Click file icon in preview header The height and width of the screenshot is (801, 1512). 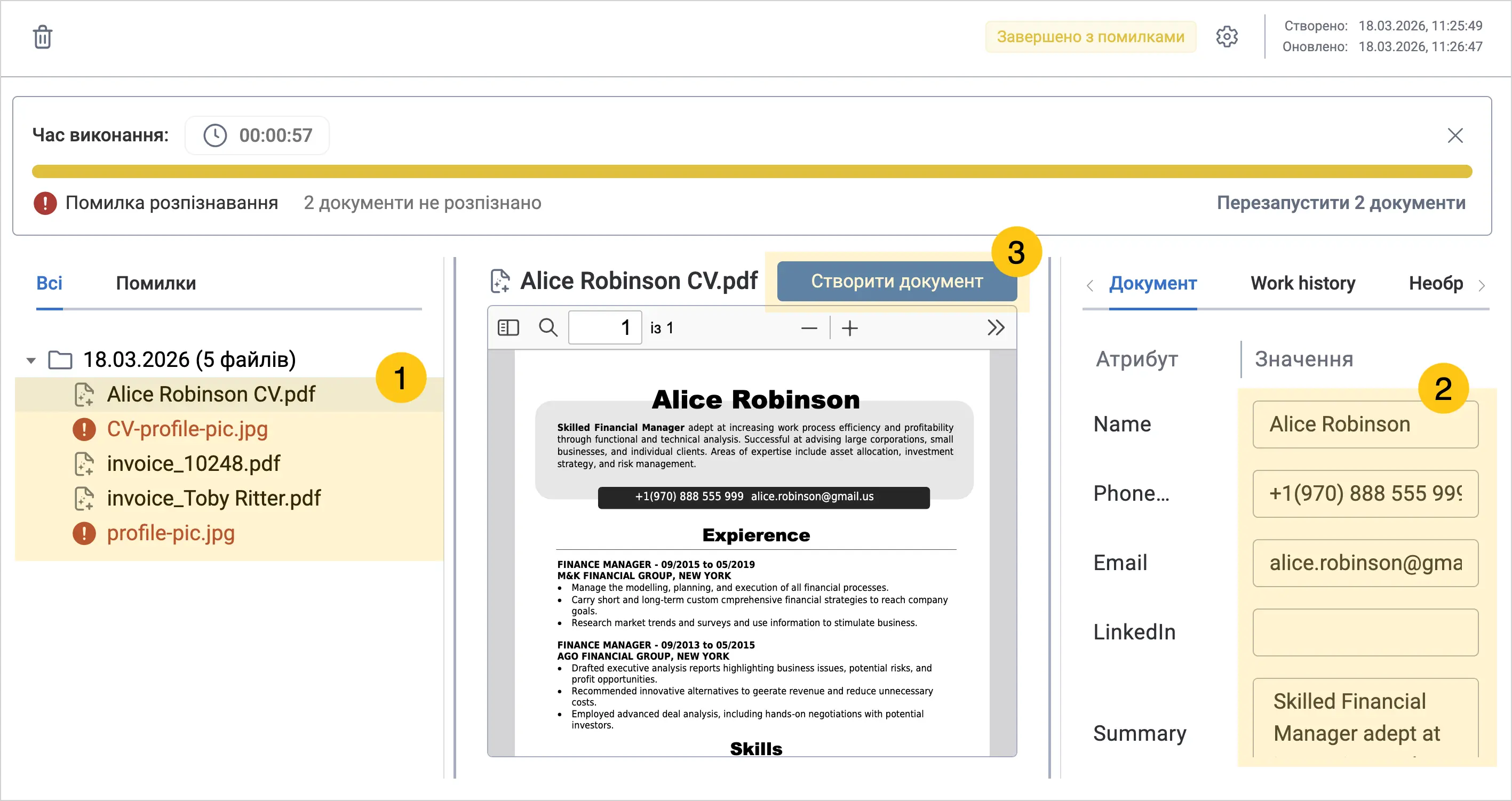pos(500,281)
